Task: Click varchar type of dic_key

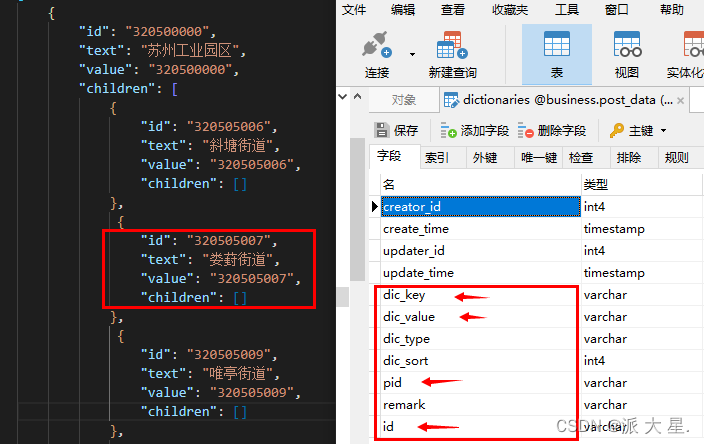Action: tap(605, 295)
